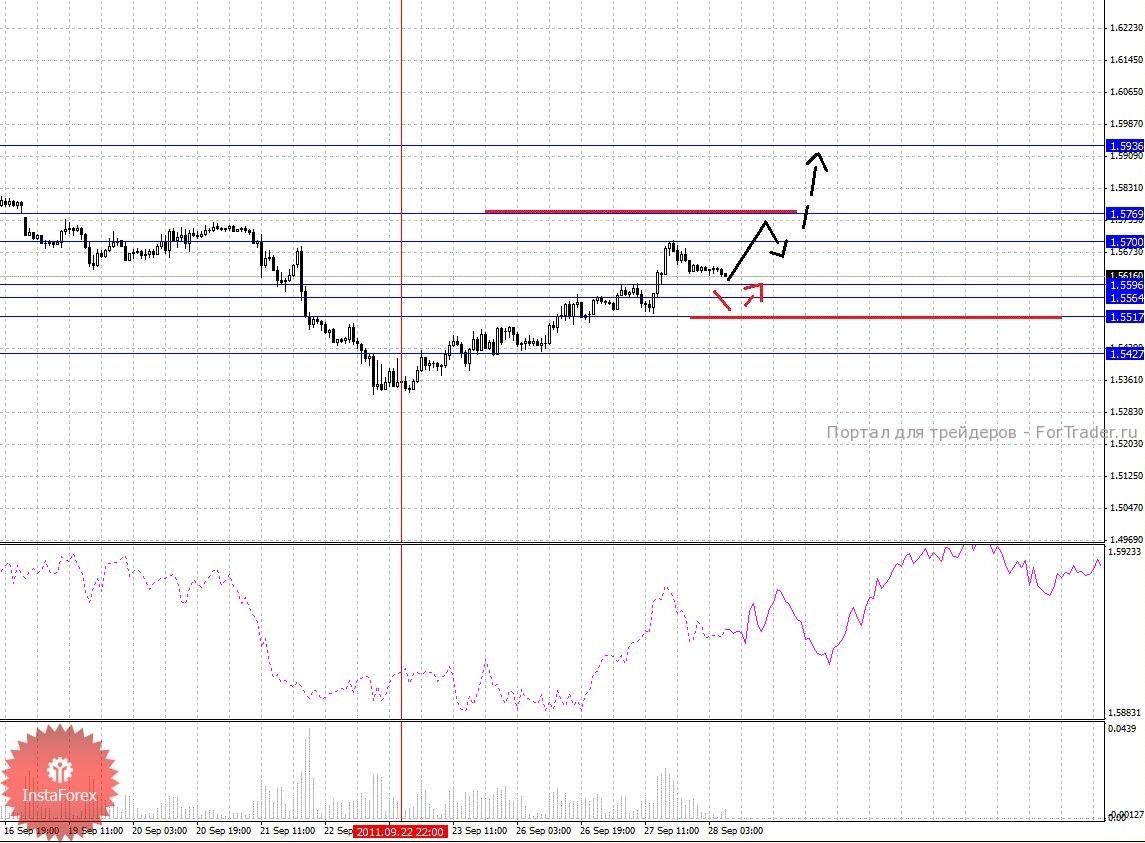Click the indicator scale value 1.59233
The height and width of the screenshot is (843, 1145).
point(1125,552)
